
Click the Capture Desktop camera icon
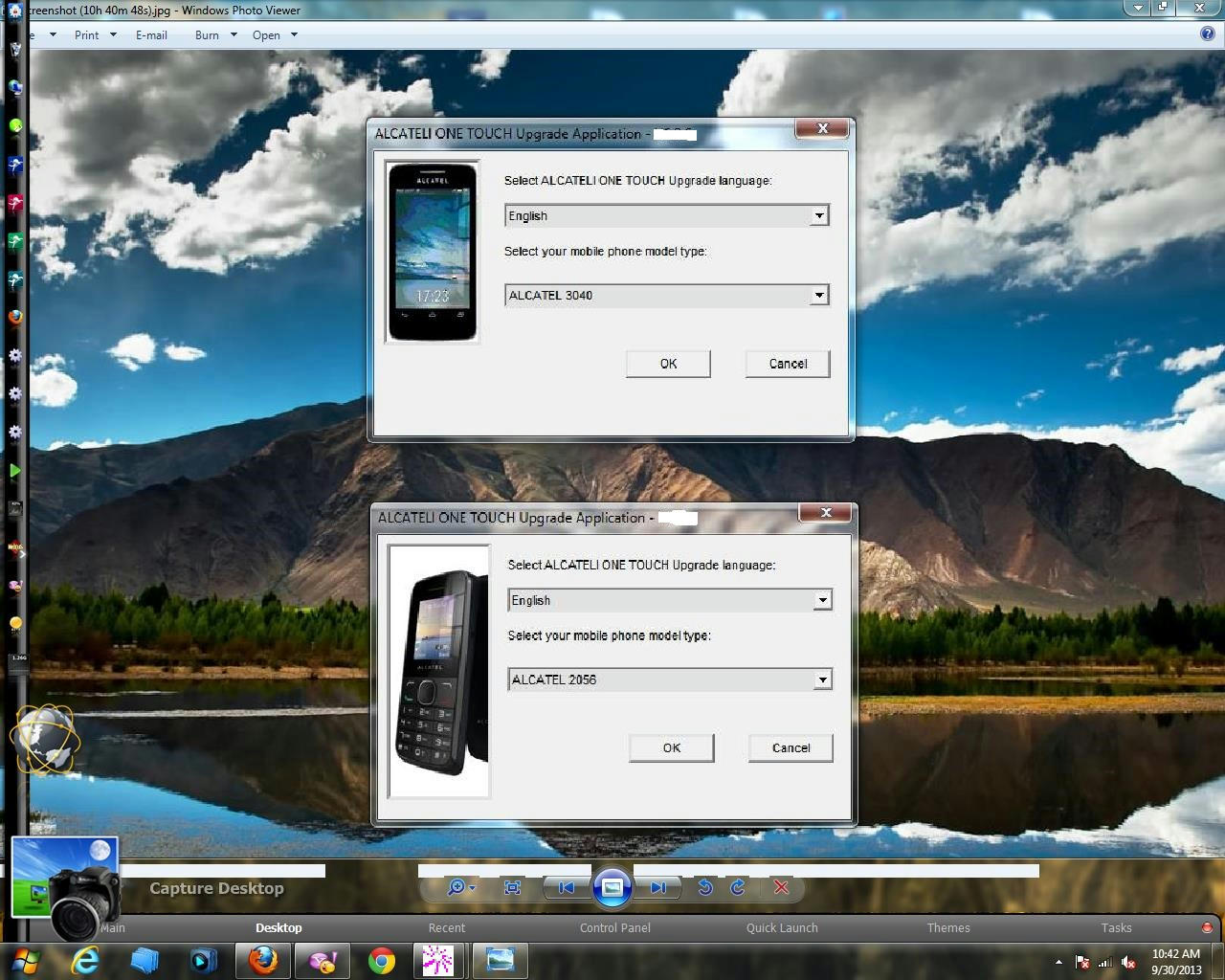65,890
